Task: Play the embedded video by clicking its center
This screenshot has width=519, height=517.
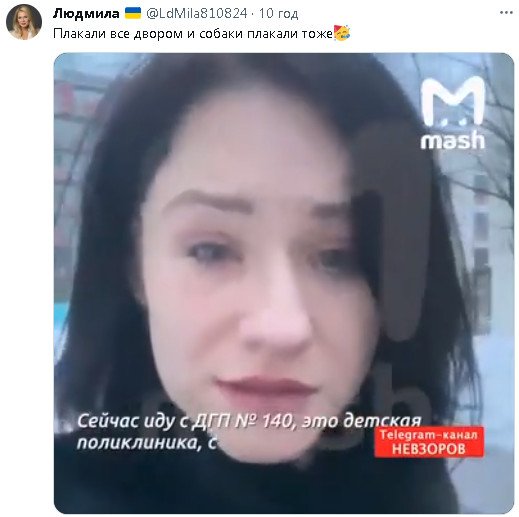Action: coord(284,283)
